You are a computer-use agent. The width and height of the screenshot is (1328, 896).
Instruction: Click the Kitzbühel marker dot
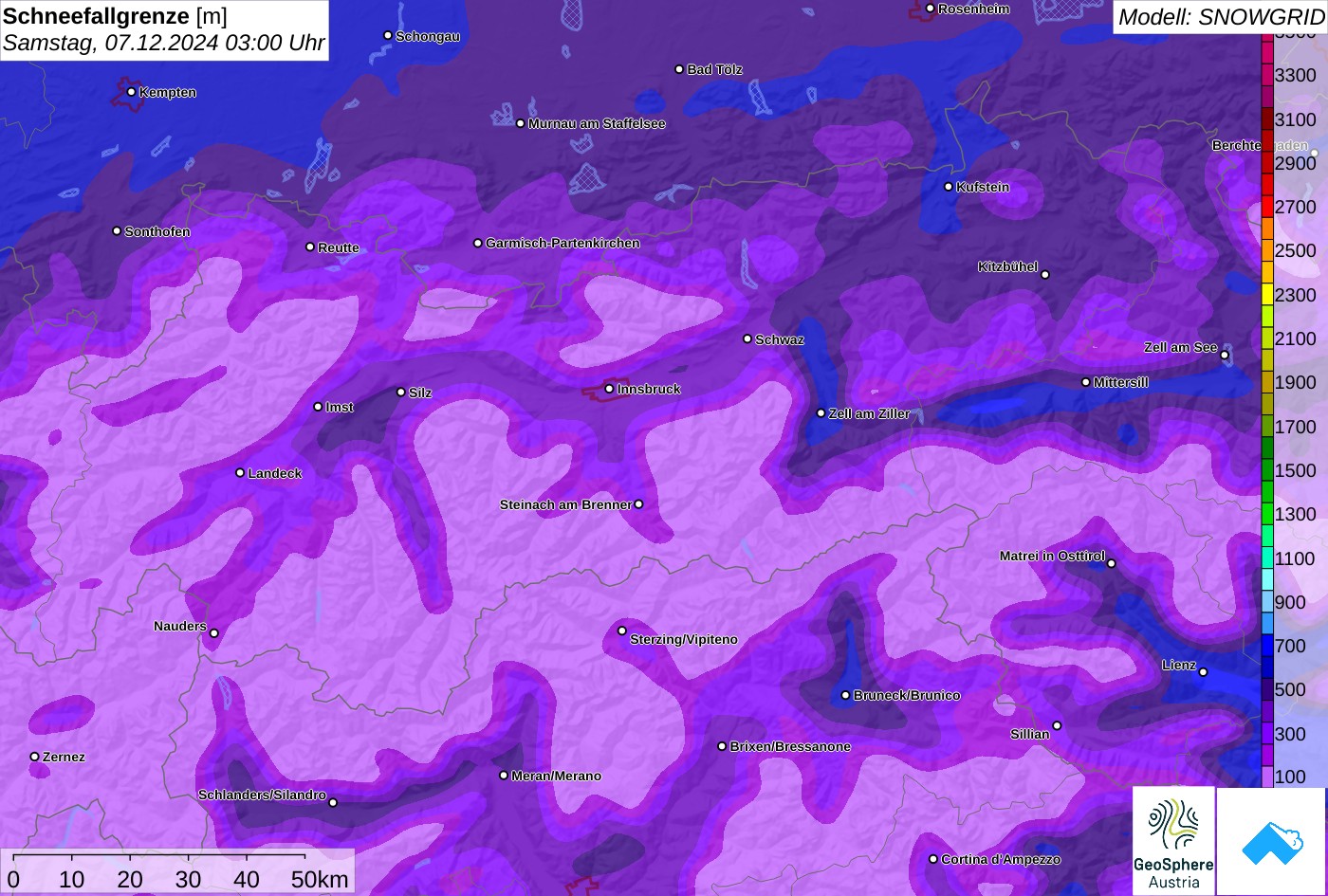point(1045,275)
